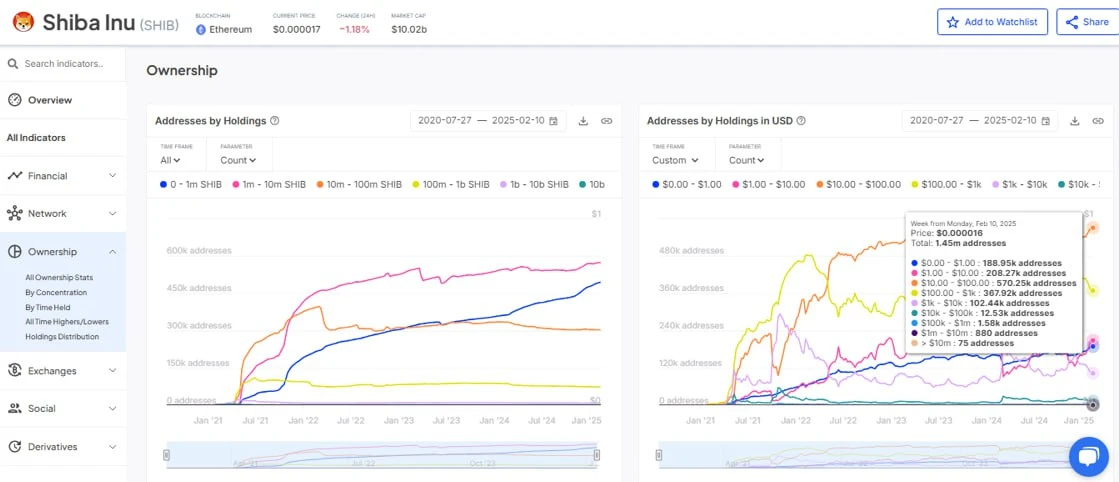1119x482 pixels.
Task: Open All Time Highers/Lowers indicator
Action: (67, 321)
